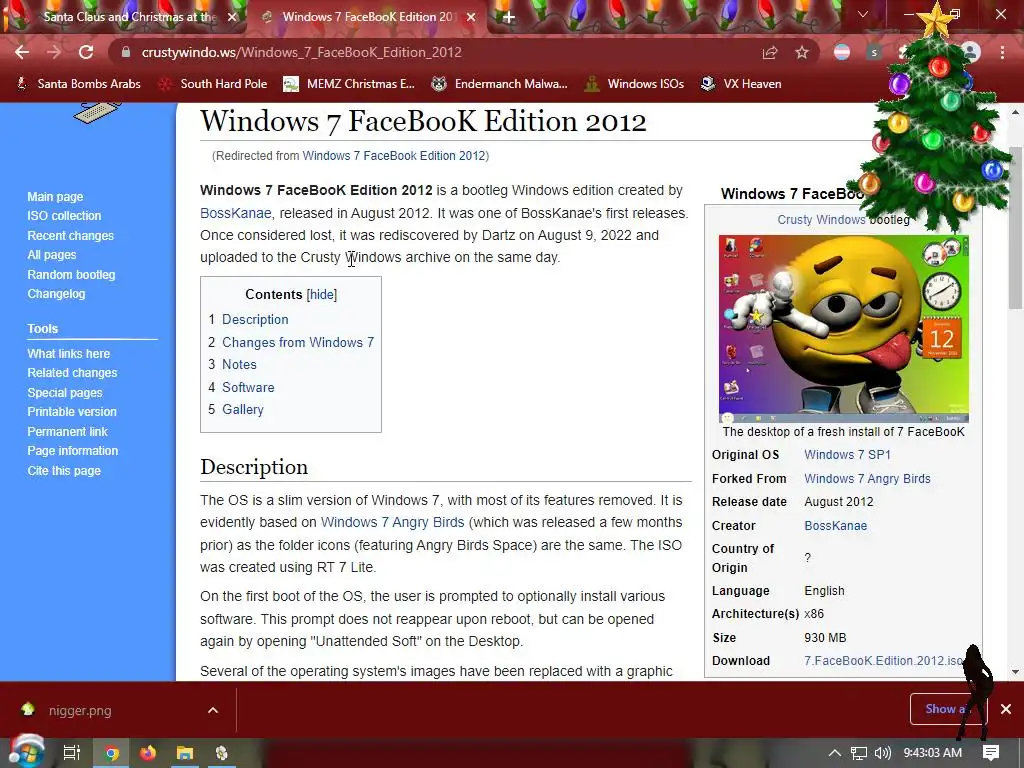Viewport: 1024px width, 768px height.
Task: Share this page using the share icon
Action: click(x=770, y=52)
